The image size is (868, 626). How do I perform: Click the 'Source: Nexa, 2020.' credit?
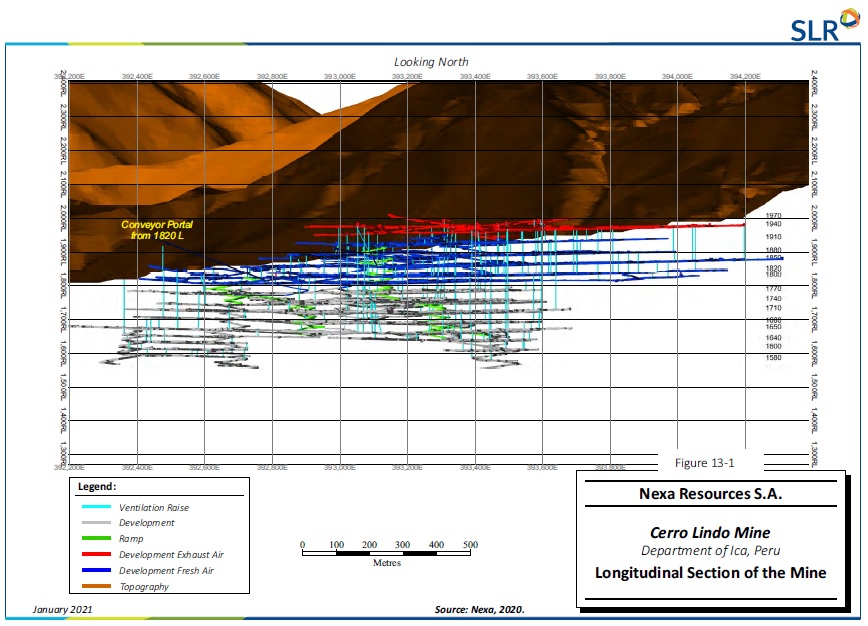tap(479, 609)
